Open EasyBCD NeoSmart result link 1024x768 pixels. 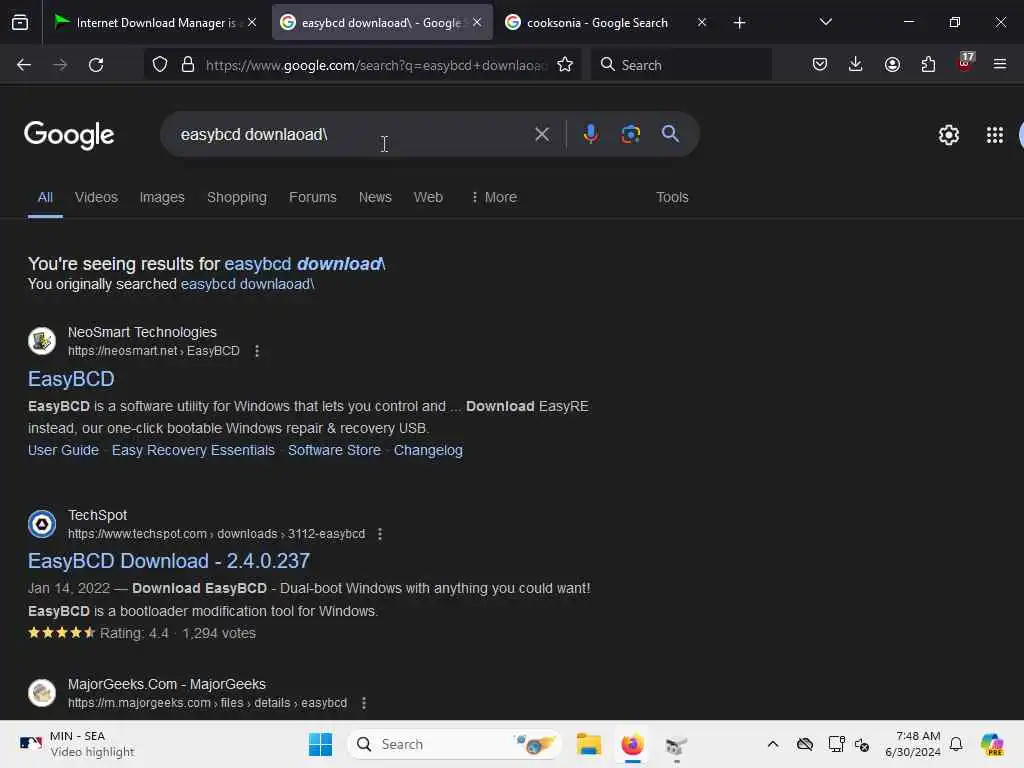(71, 379)
